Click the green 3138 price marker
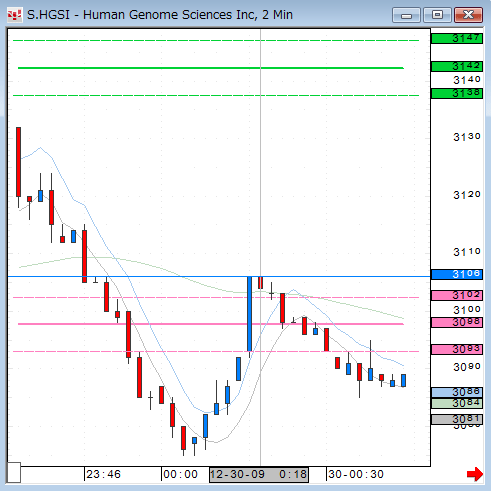This screenshot has width=491, height=491. pos(457,93)
